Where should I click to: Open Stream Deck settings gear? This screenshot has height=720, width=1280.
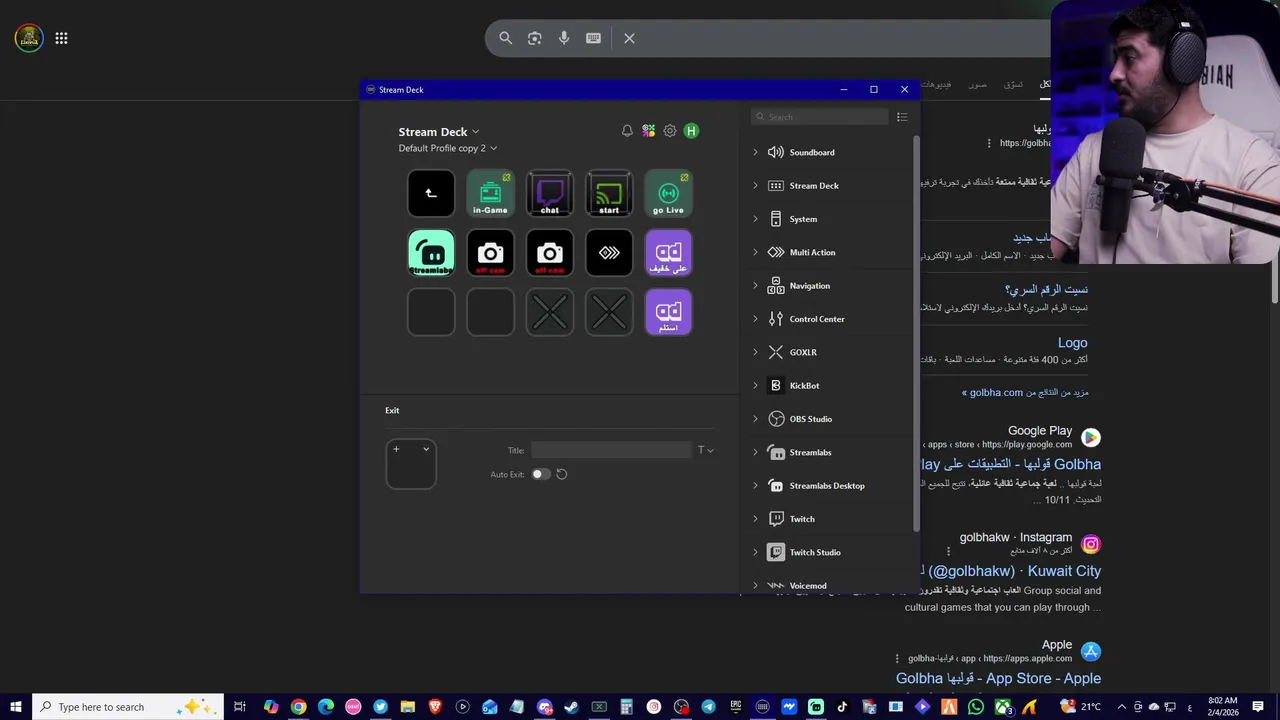pyautogui.click(x=670, y=131)
